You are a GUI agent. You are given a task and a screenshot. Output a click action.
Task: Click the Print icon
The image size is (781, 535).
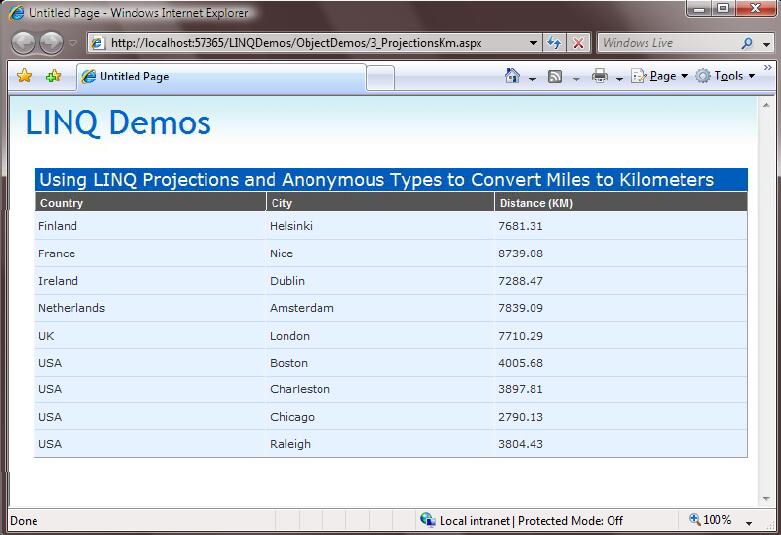tap(600, 76)
